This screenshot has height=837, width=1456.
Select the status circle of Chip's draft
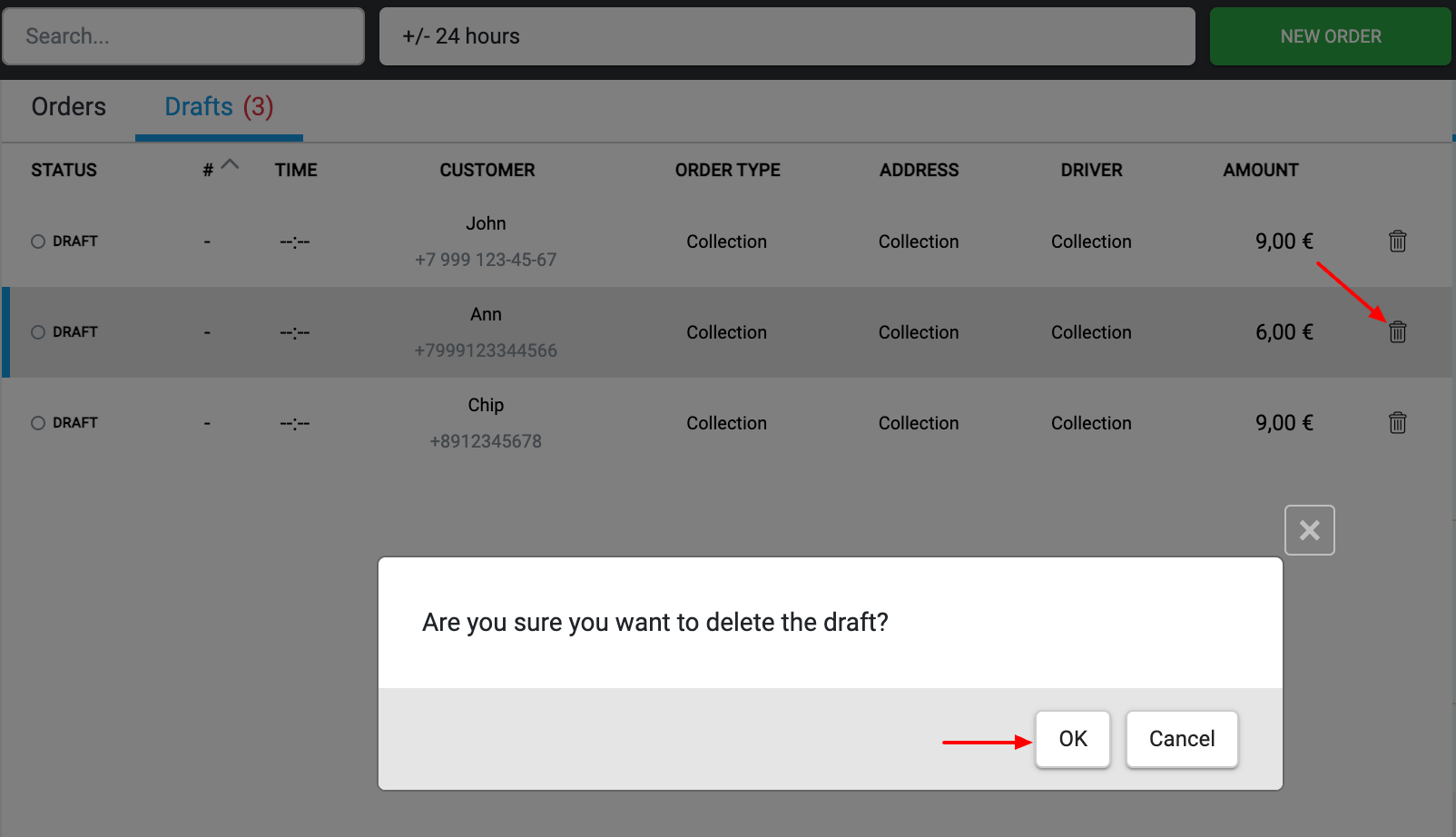(38, 423)
